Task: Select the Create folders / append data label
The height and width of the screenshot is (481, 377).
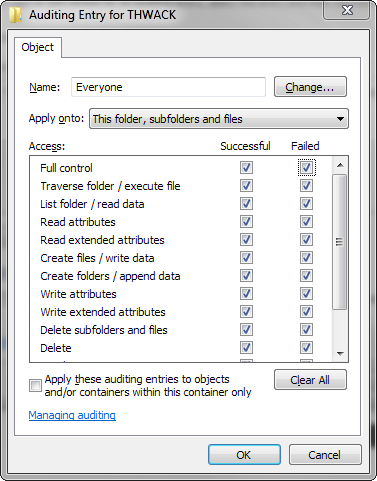Action: (110, 276)
